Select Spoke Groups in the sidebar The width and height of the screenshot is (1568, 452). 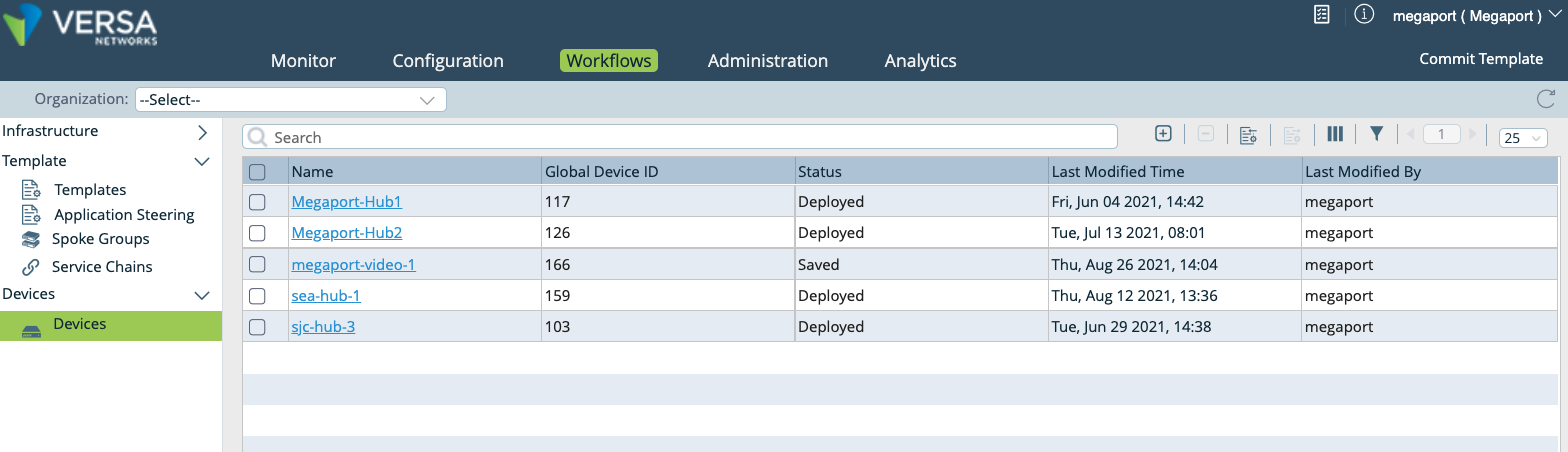tap(100, 239)
